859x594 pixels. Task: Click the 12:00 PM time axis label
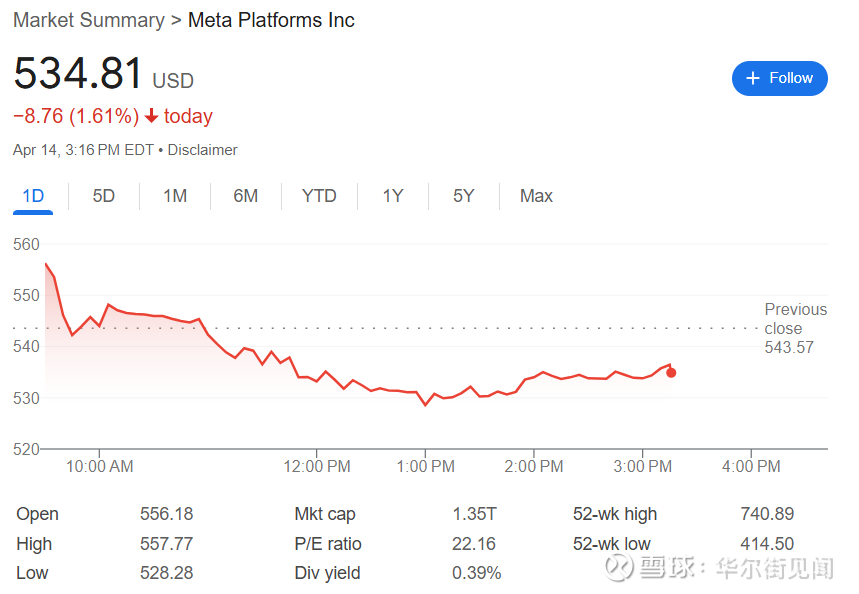(317, 466)
